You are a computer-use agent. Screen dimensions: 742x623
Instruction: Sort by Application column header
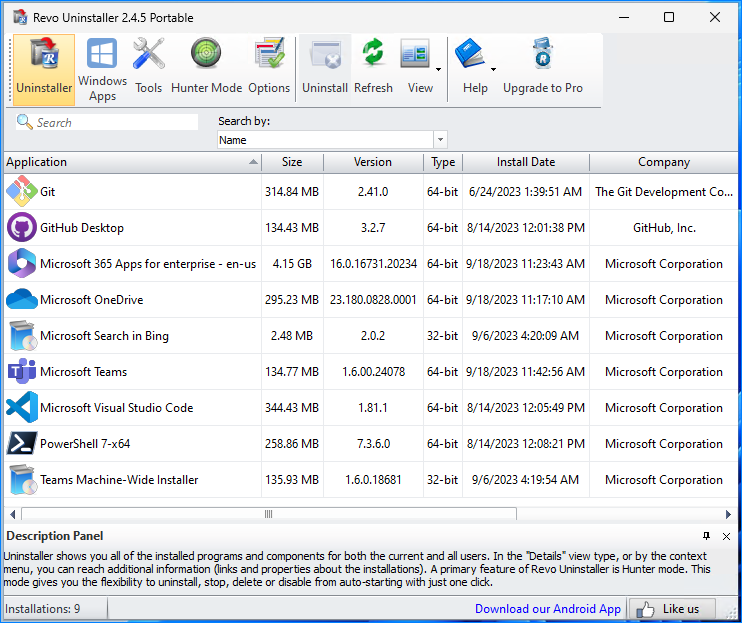132,162
